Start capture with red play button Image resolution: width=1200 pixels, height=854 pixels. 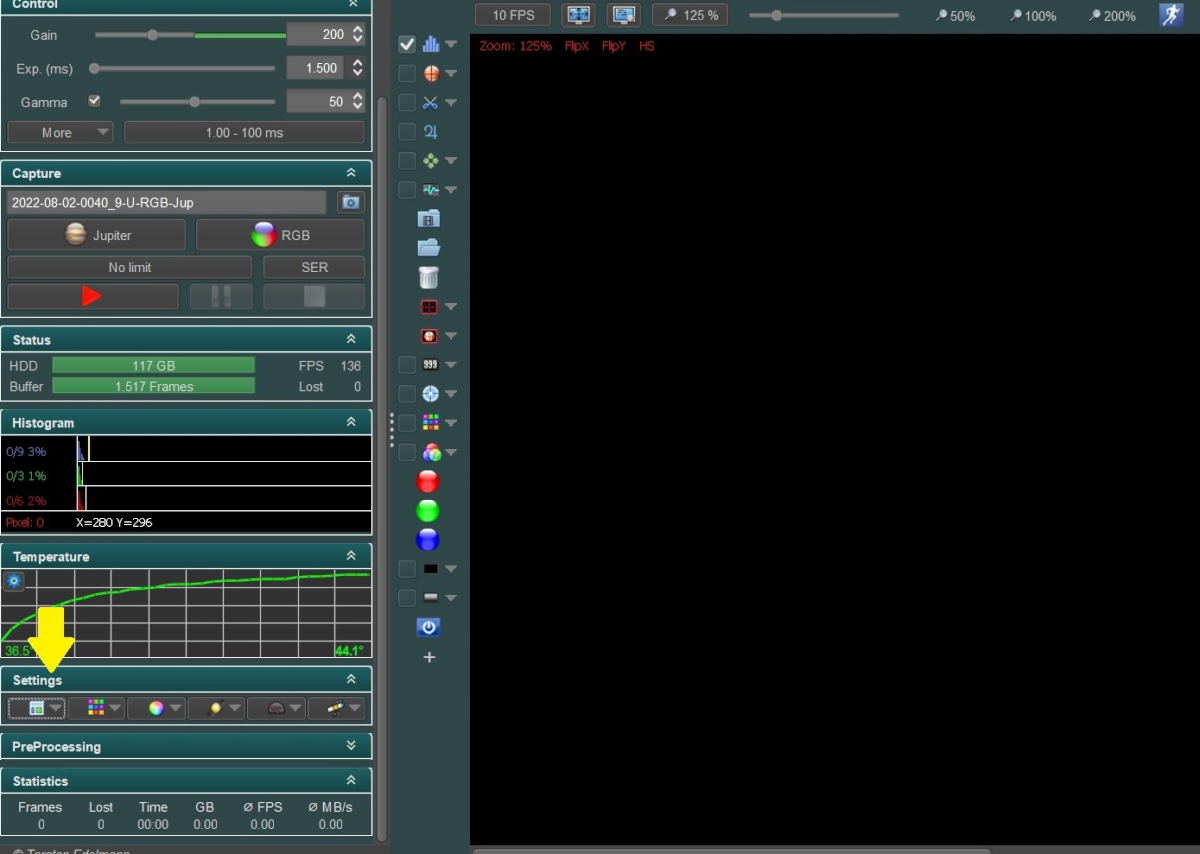click(92, 296)
